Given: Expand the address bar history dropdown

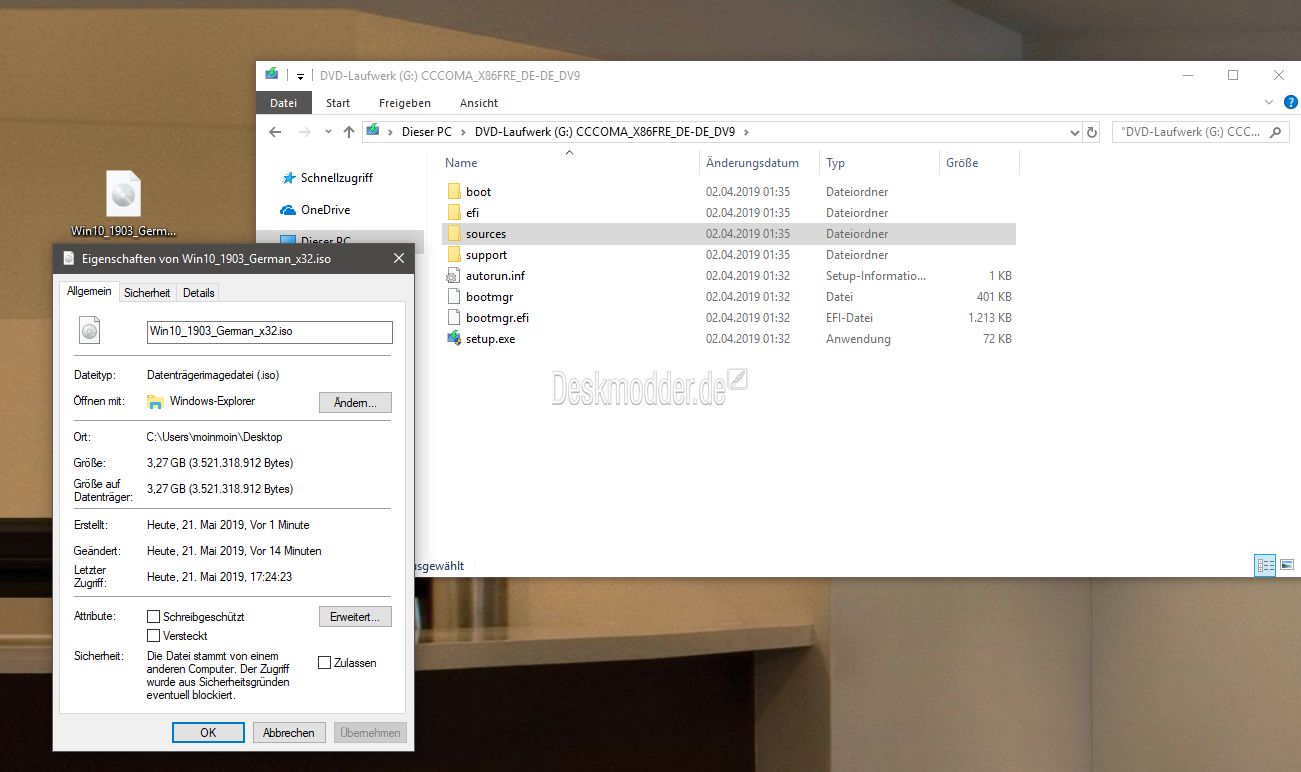Looking at the screenshot, I should tap(1075, 132).
